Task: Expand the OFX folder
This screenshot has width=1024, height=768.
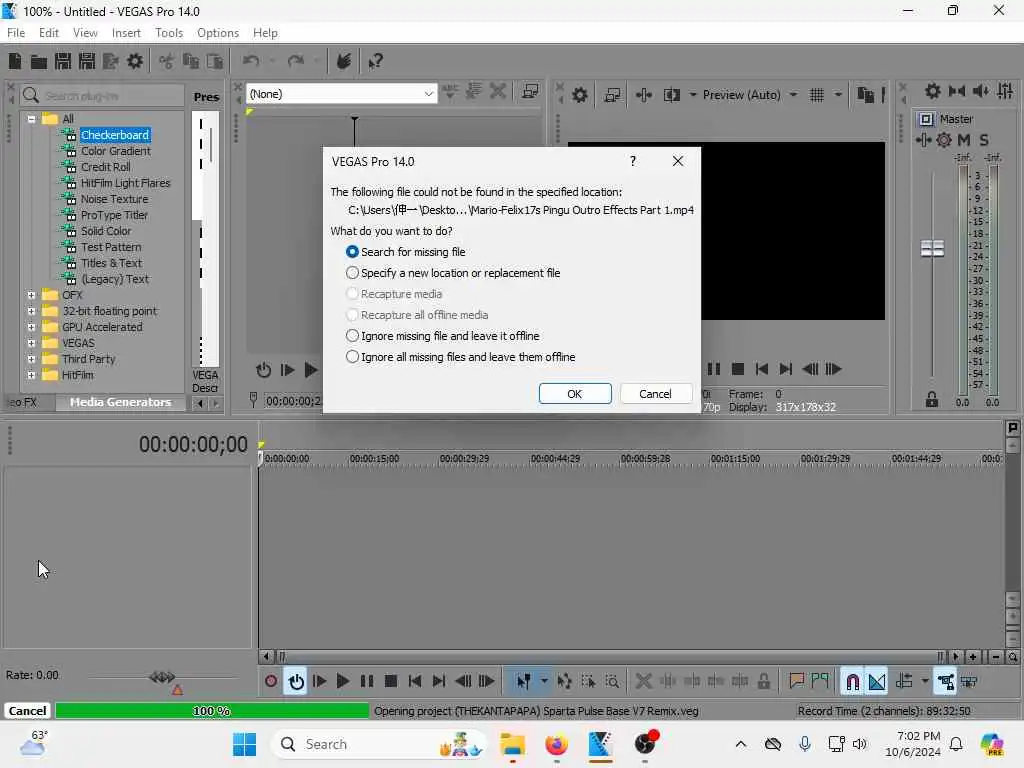Action: click(31, 295)
